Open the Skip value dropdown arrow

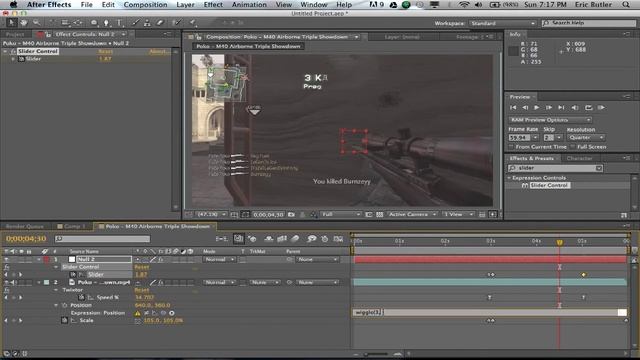[x=559, y=138]
